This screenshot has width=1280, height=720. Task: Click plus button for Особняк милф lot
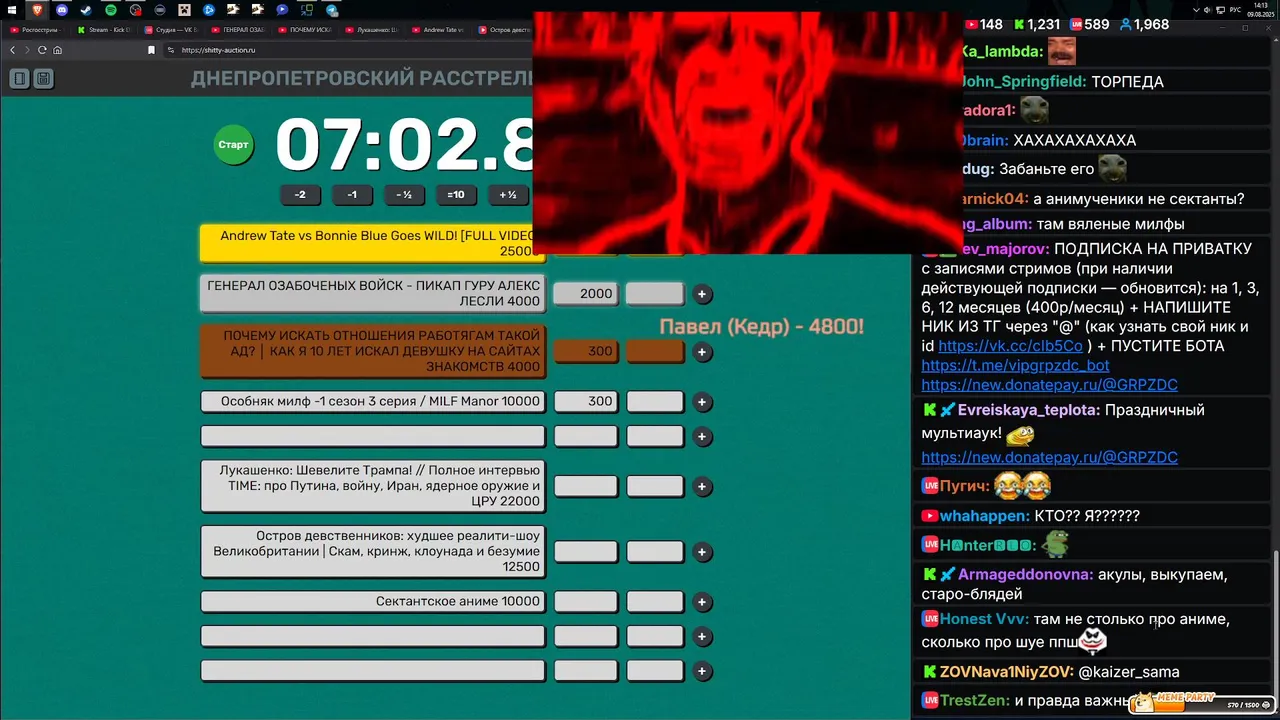point(703,402)
